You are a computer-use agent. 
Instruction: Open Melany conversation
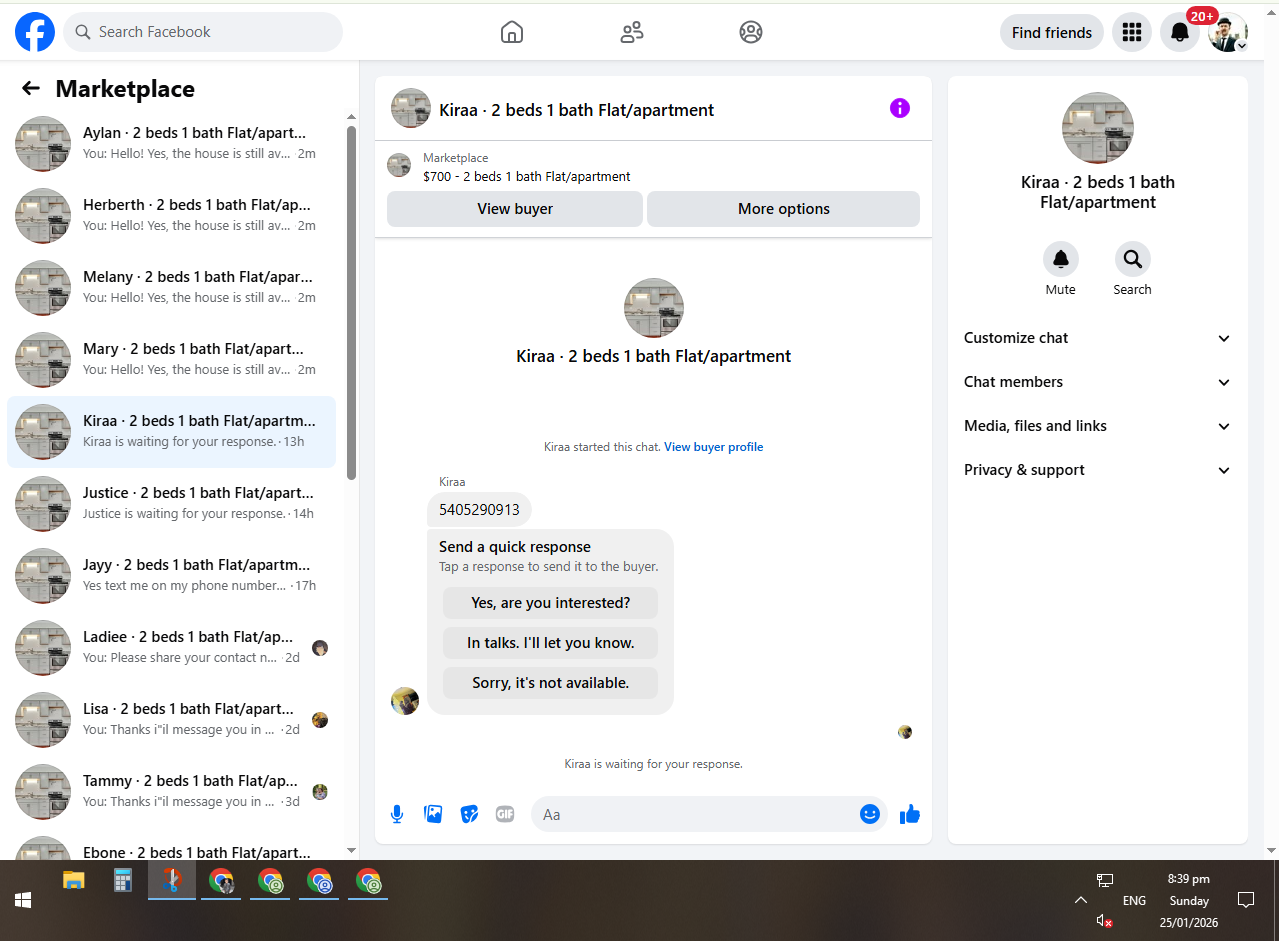click(172, 288)
